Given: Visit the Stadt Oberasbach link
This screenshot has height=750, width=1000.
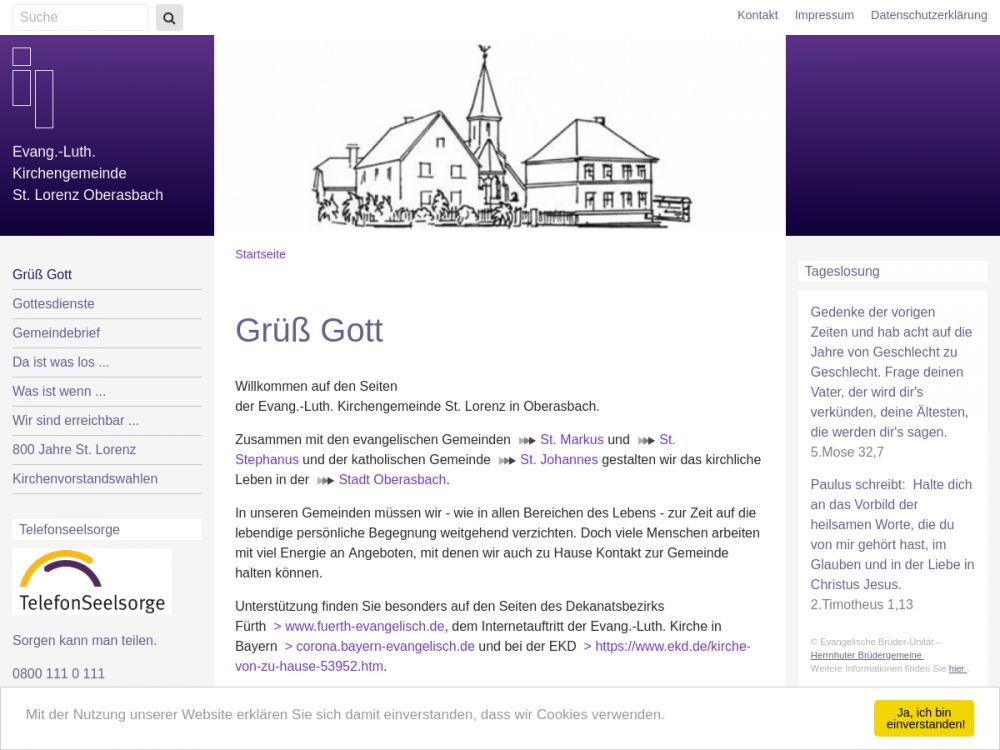Looking at the screenshot, I should point(391,480).
